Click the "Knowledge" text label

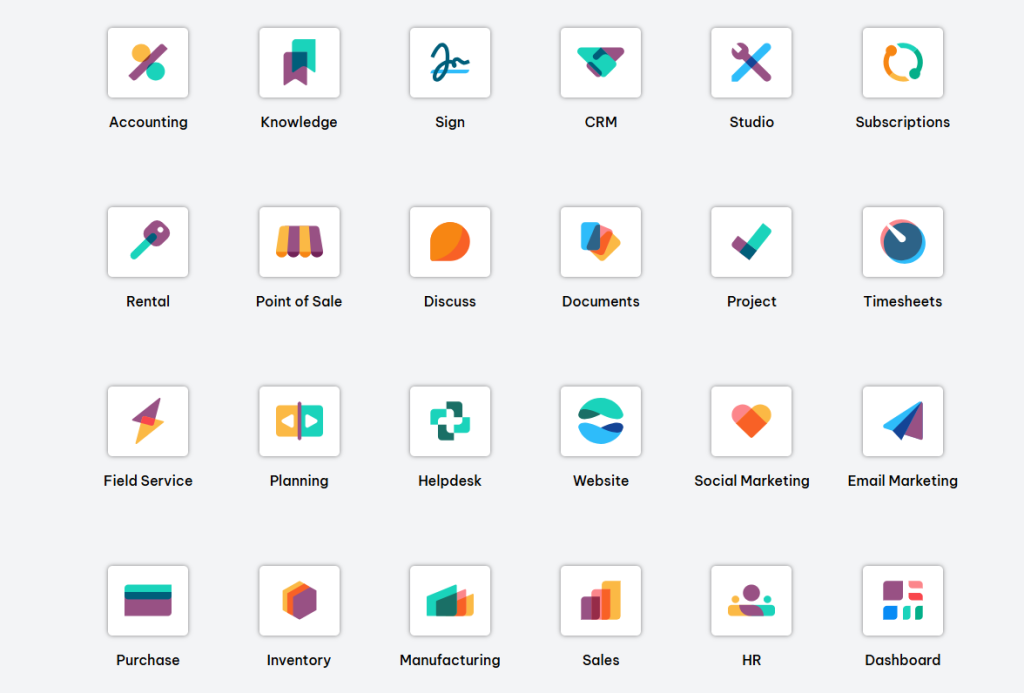click(x=299, y=122)
